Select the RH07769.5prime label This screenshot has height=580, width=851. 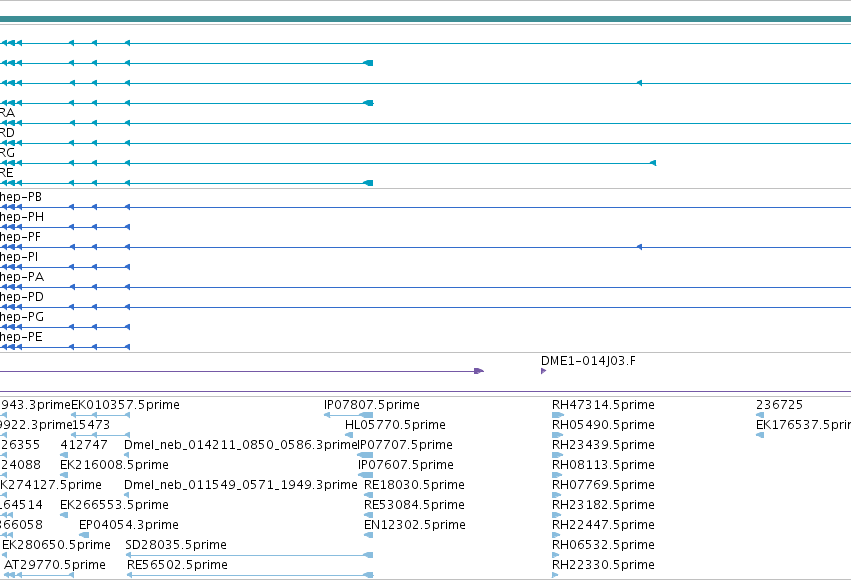click(x=603, y=485)
